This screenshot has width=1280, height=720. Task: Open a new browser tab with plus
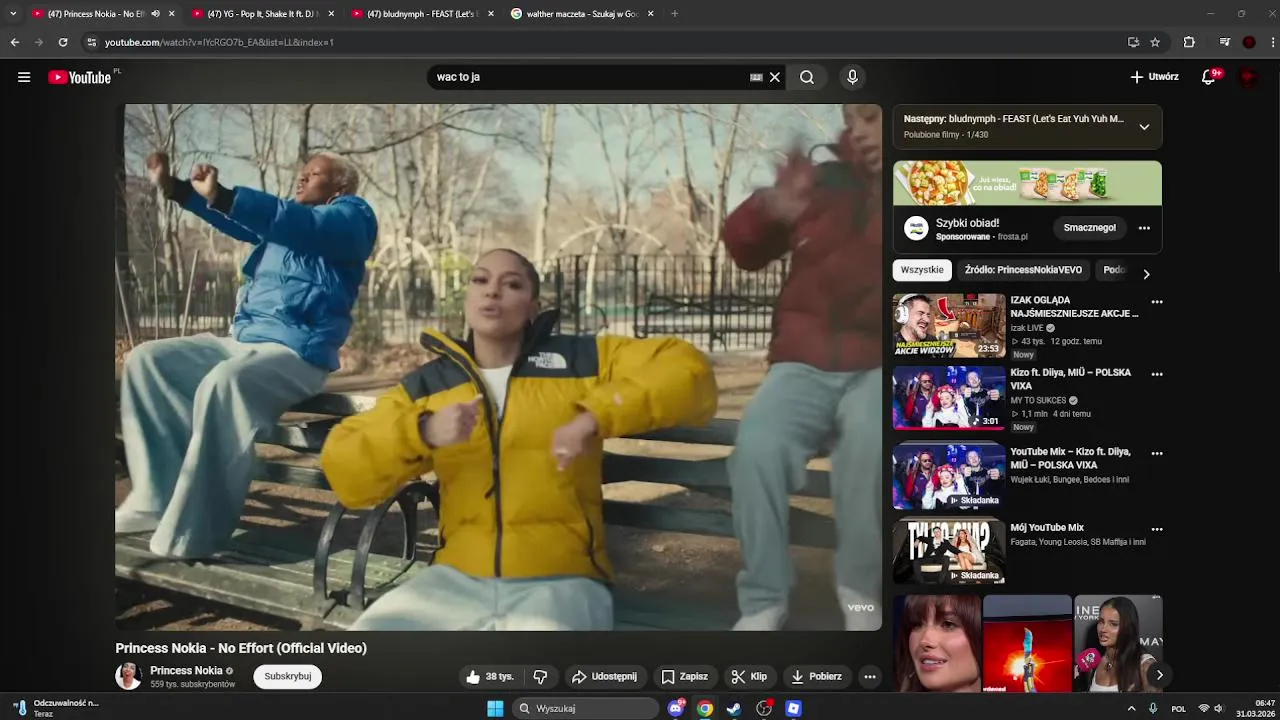pos(674,14)
